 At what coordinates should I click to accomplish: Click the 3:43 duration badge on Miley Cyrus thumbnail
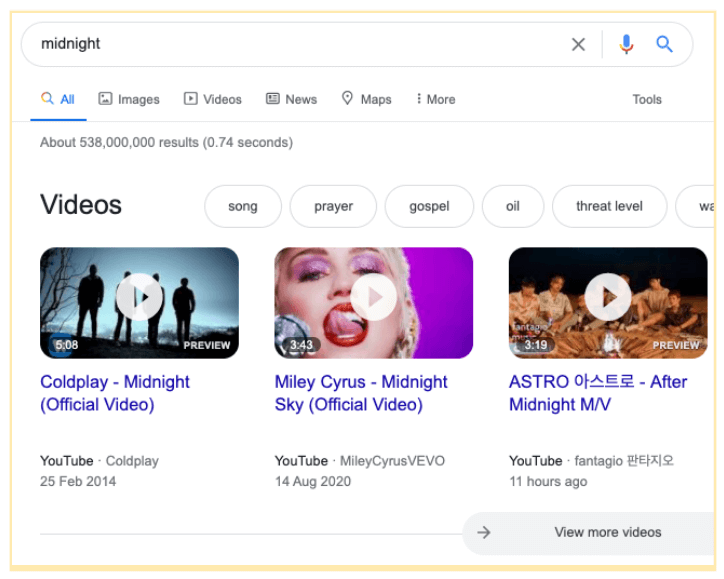301,345
